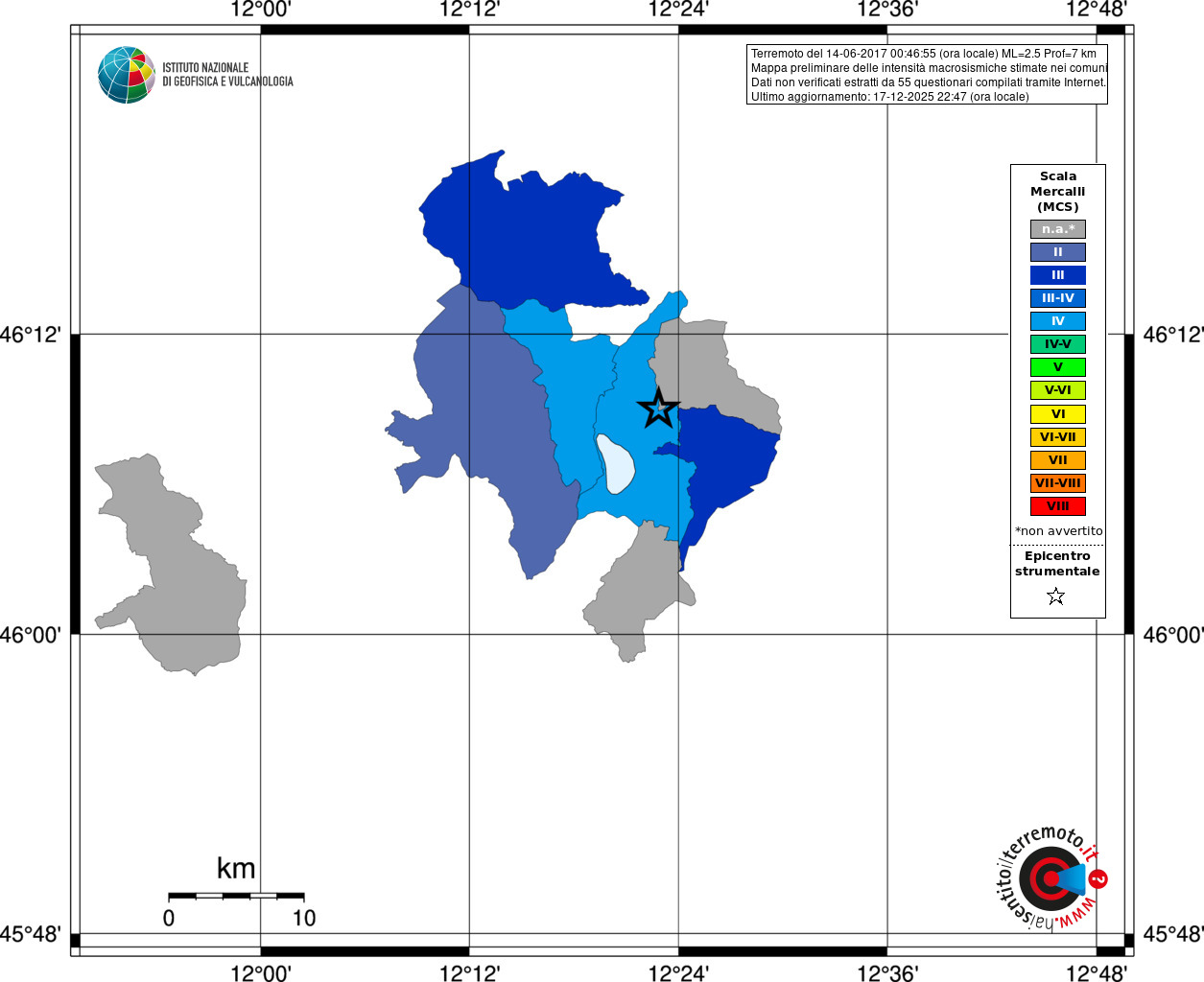Select the red VIII legend swatch
This screenshot has height=982, width=1204.
tap(1058, 506)
